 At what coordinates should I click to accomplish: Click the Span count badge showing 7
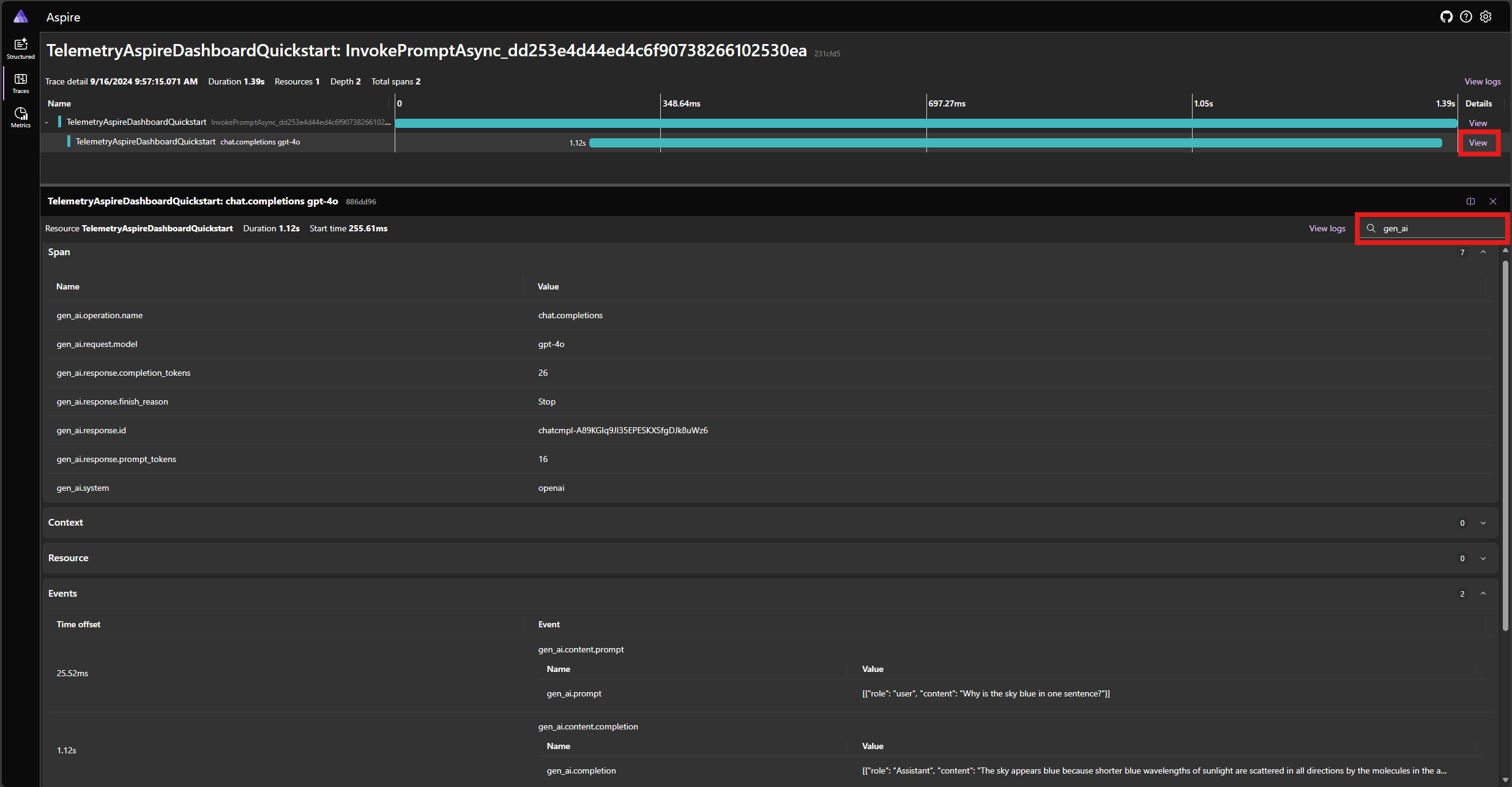(1463, 252)
